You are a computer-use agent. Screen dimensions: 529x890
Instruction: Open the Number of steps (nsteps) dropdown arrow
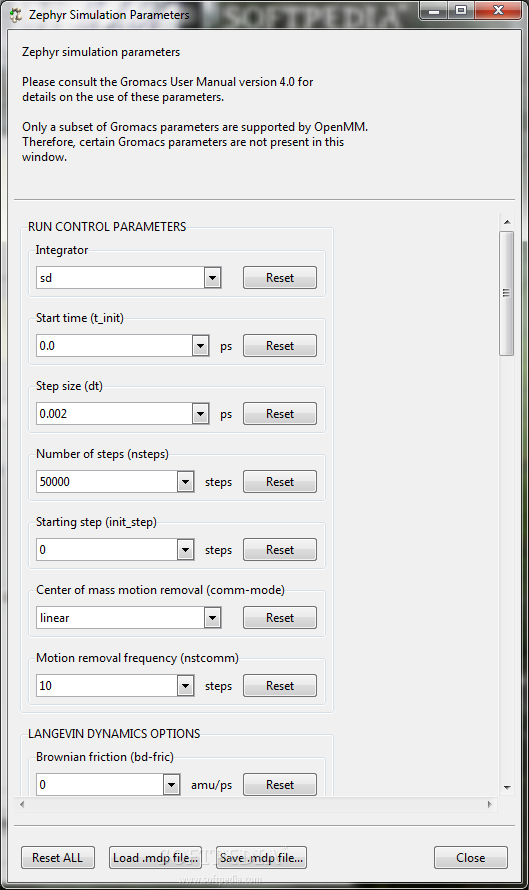tap(186, 482)
